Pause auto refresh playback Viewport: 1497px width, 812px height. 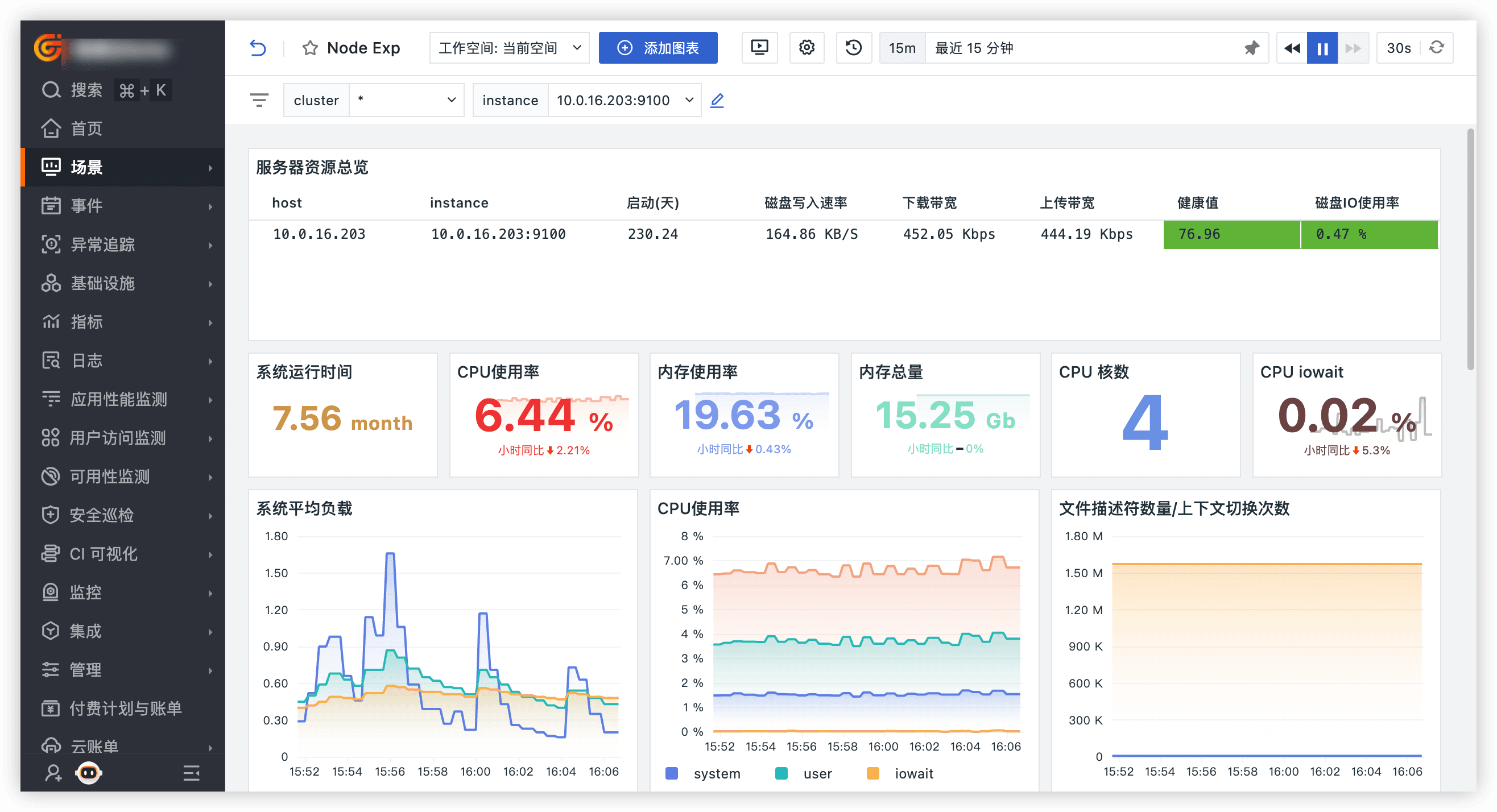point(1322,48)
